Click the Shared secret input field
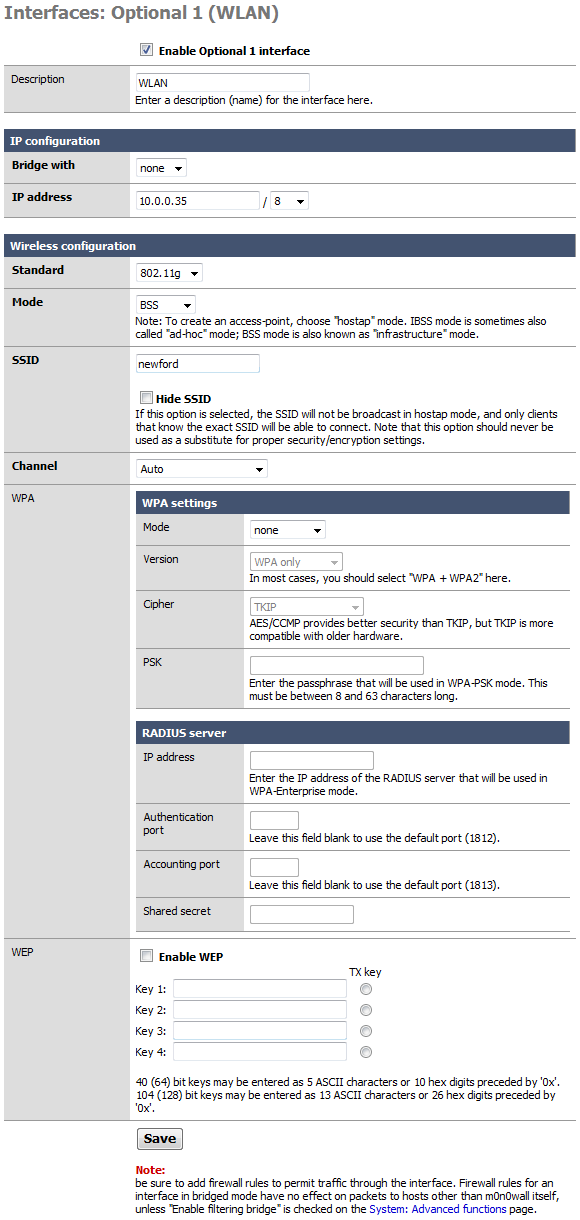580x1220 pixels. [x=302, y=914]
